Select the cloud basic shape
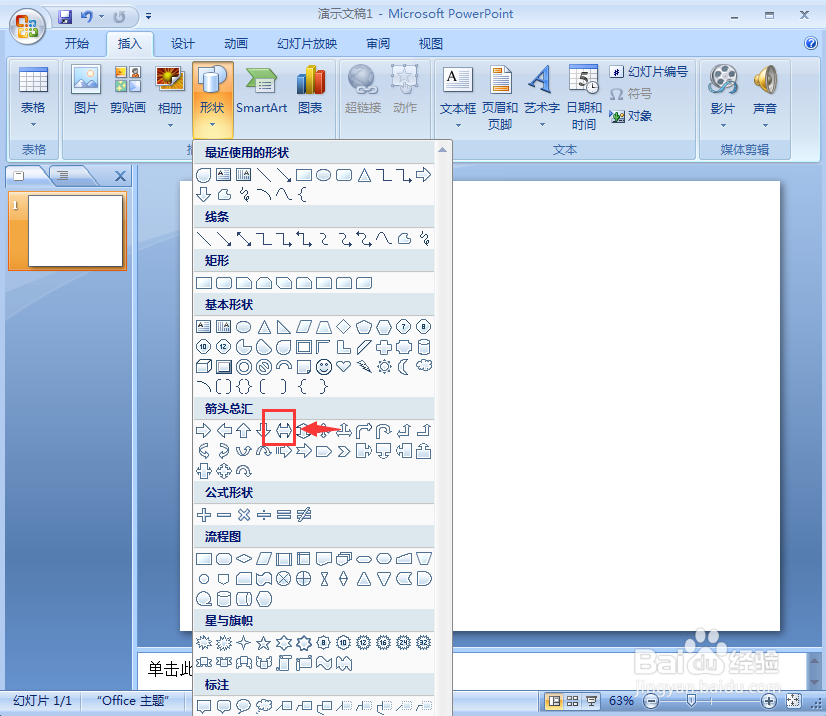Screen dimensions: 826x716 [x=424, y=365]
